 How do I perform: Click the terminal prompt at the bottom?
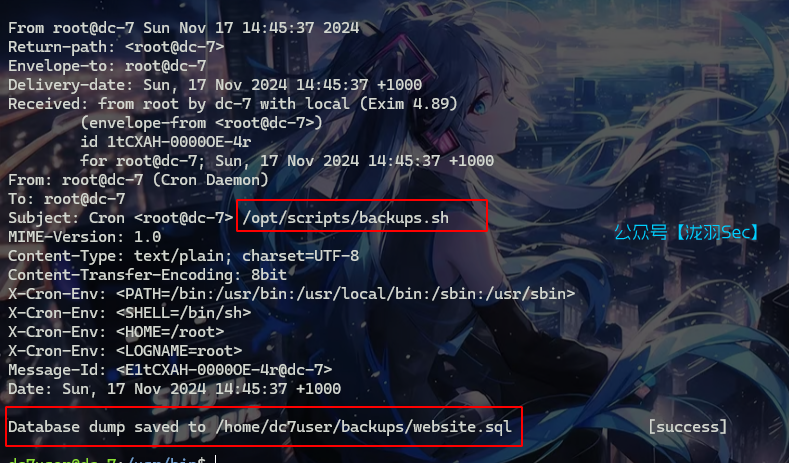pyautogui.click(x=107, y=459)
